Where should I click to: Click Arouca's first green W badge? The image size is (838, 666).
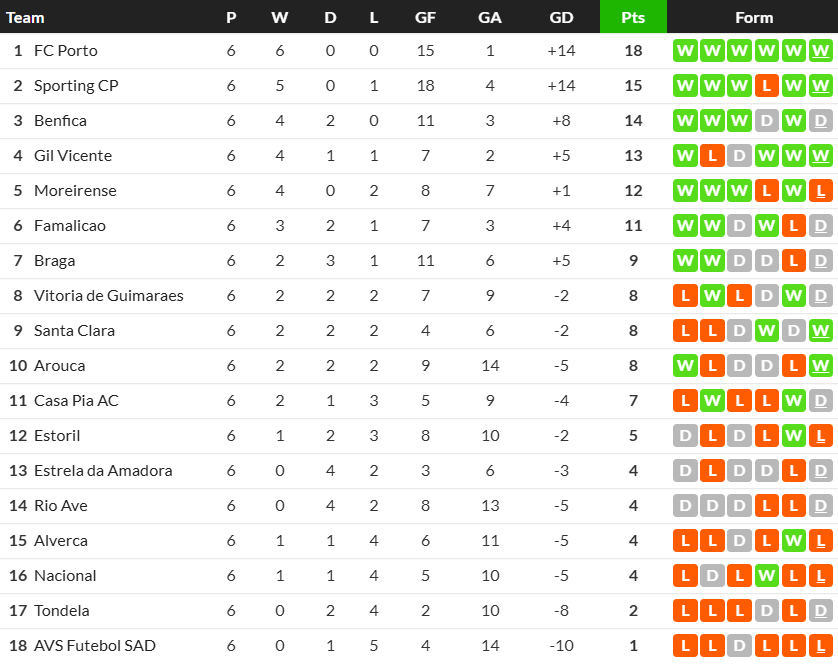pyautogui.click(x=685, y=366)
